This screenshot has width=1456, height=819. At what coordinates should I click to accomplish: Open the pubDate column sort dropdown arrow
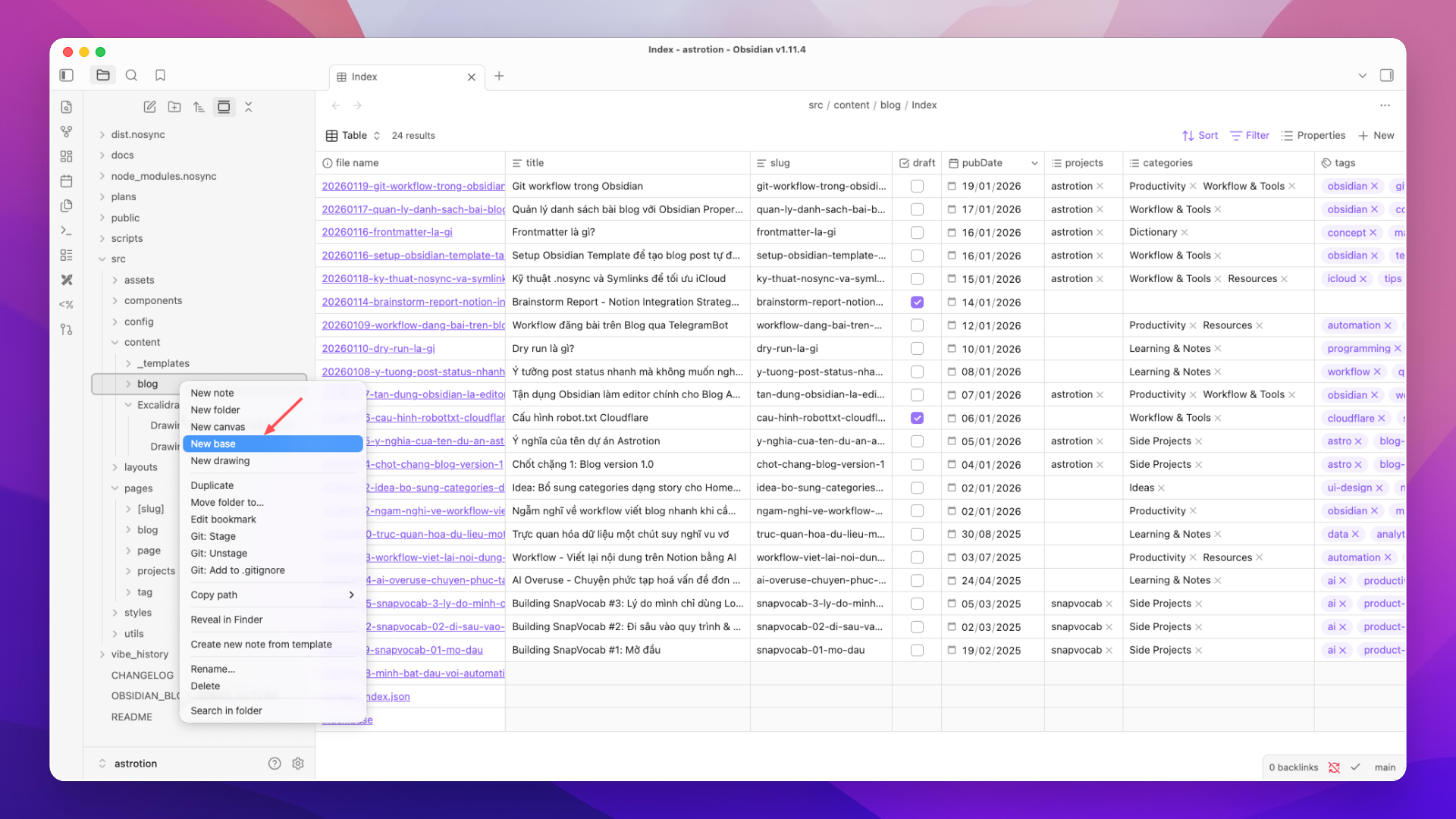pyautogui.click(x=1034, y=163)
